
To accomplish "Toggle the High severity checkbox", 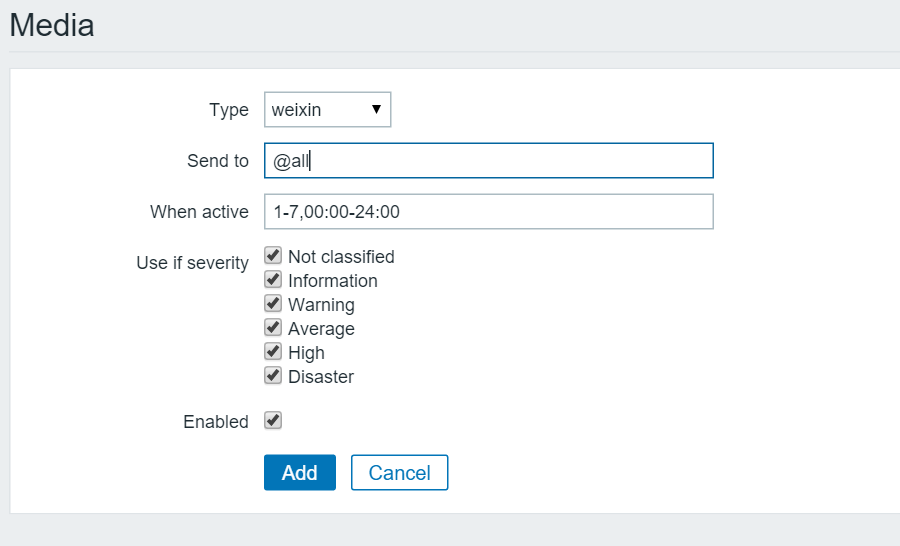I will (x=273, y=352).
